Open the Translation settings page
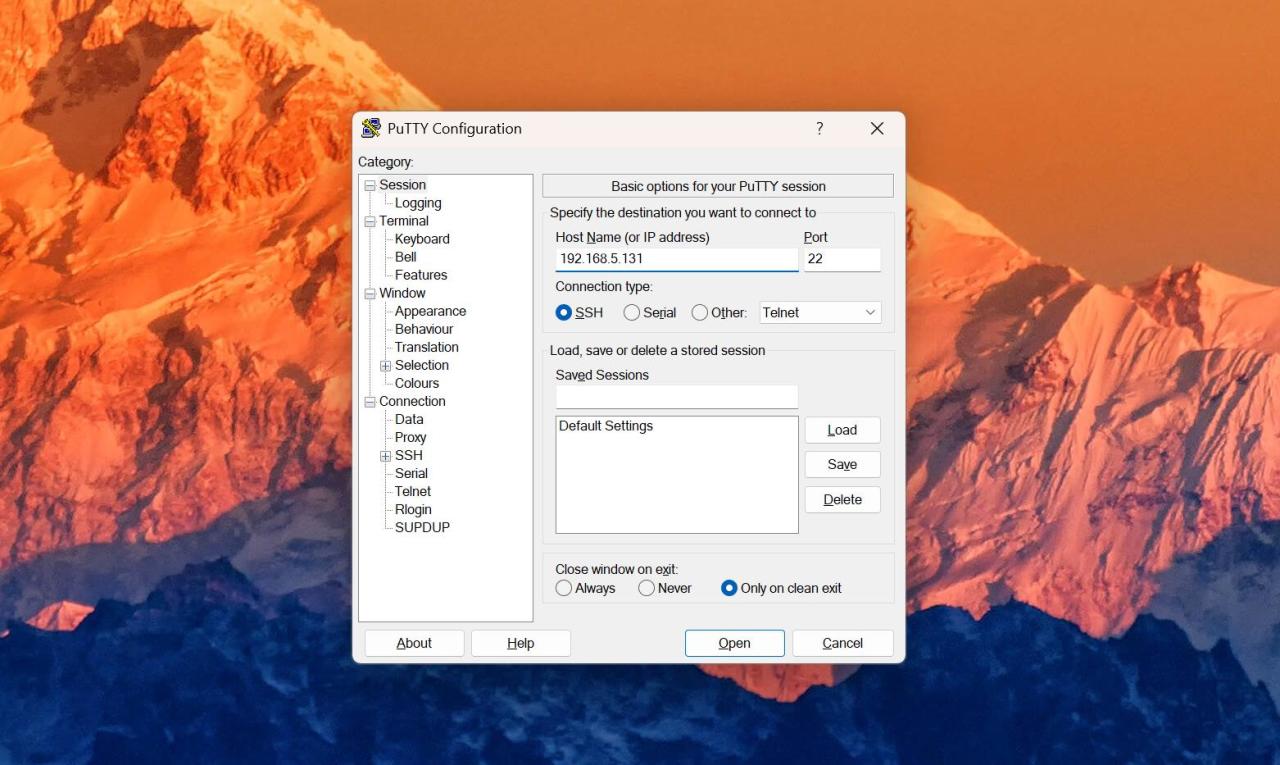This screenshot has width=1280, height=765. click(x=427, y=347)
